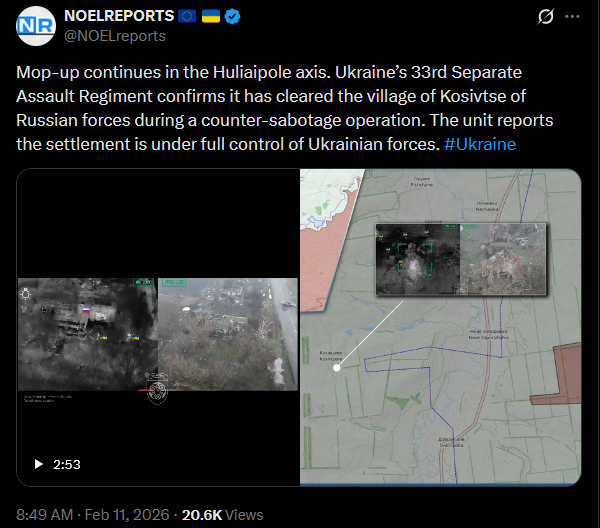Viewport: 600px width, 528px height.
Task: Open the @NOELreports handle link
Action: tap(115, 36)
